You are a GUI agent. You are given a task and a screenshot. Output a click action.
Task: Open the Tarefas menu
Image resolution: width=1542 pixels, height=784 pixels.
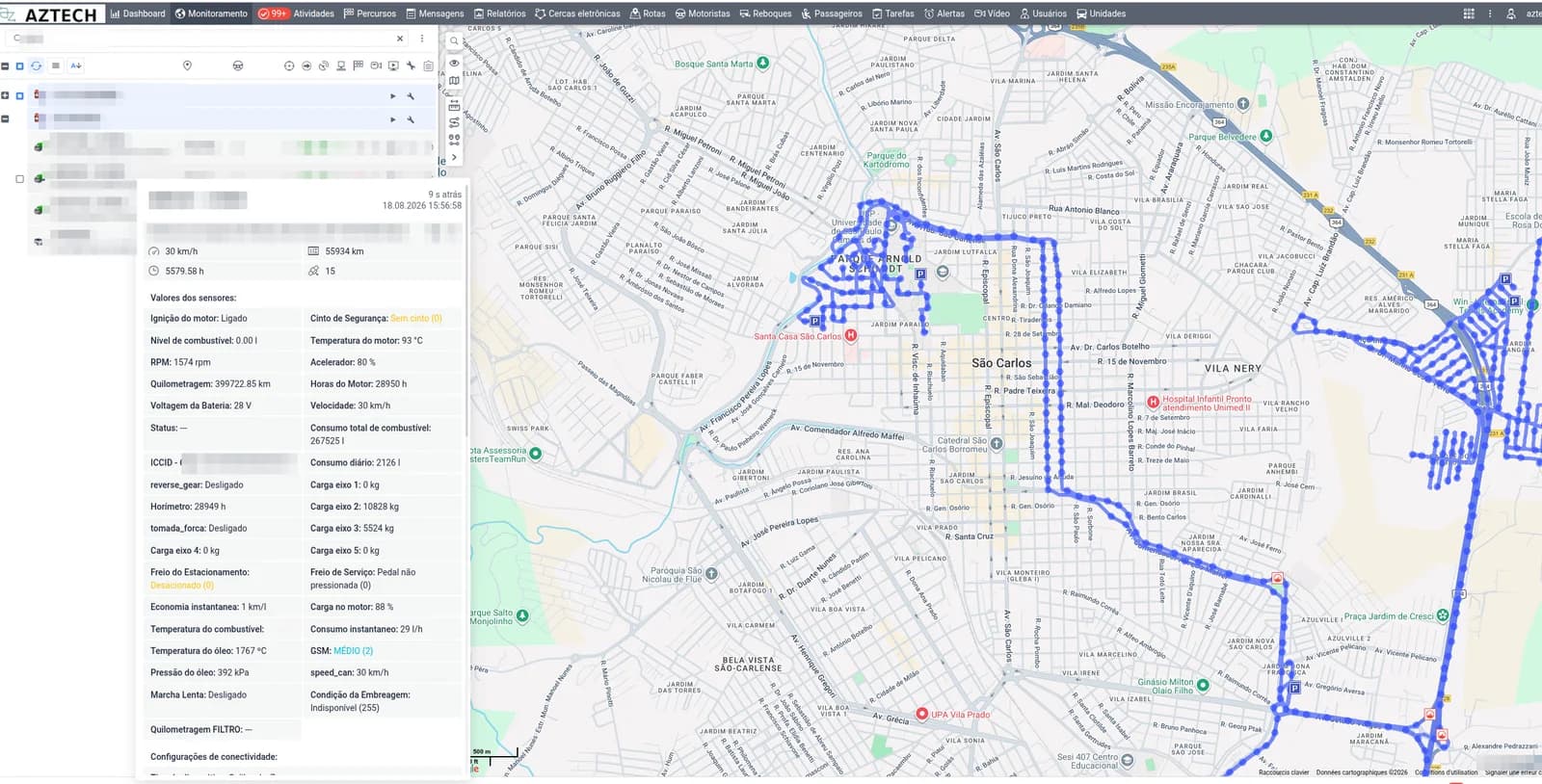point(893,13)
